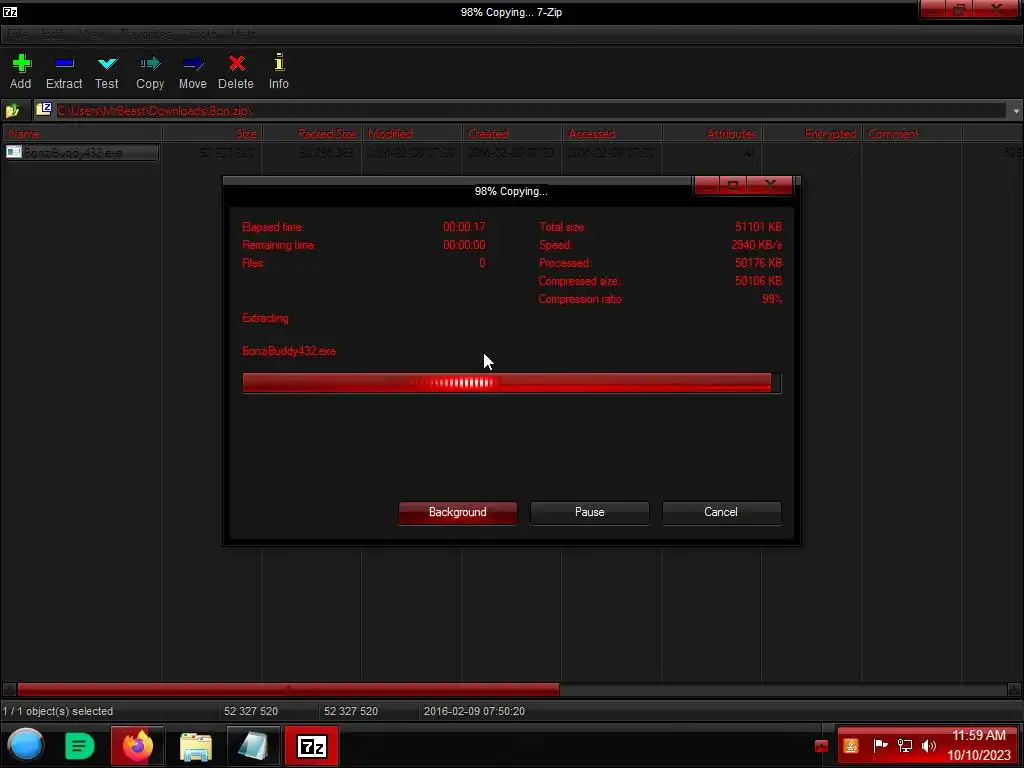1024x768 pixels.
Task: Click the '00:00:17' elapsed time value
Action: [x=464, y=227]
